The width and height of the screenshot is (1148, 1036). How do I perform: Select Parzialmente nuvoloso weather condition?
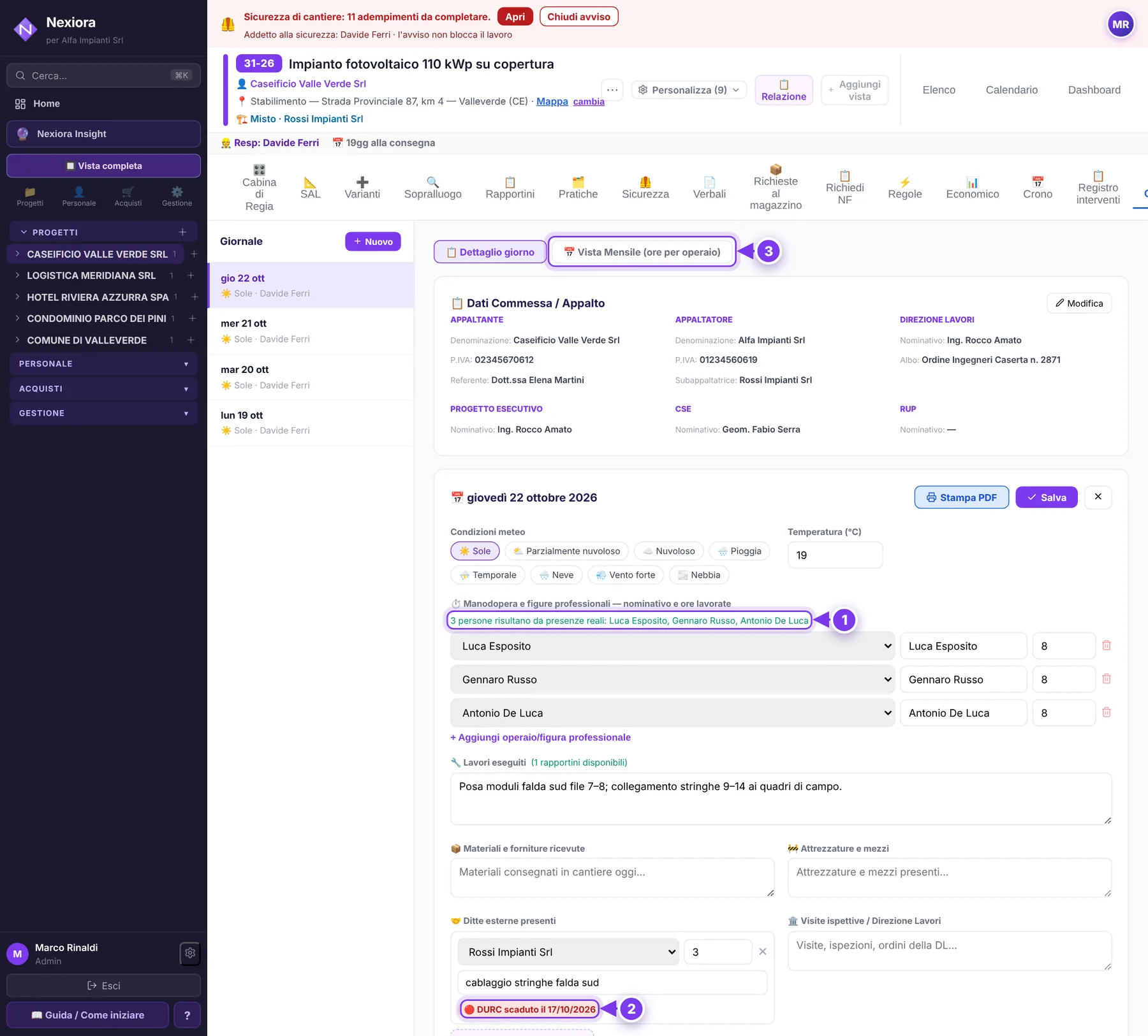(566, 551)
